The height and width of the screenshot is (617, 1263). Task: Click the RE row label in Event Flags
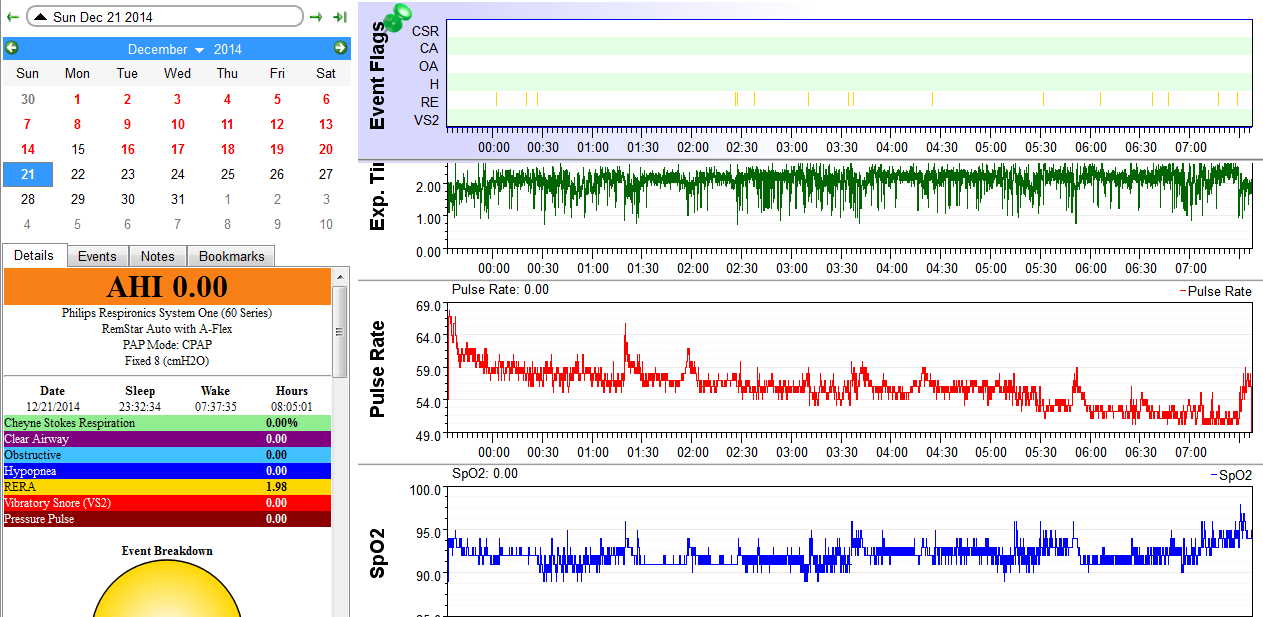429,102
